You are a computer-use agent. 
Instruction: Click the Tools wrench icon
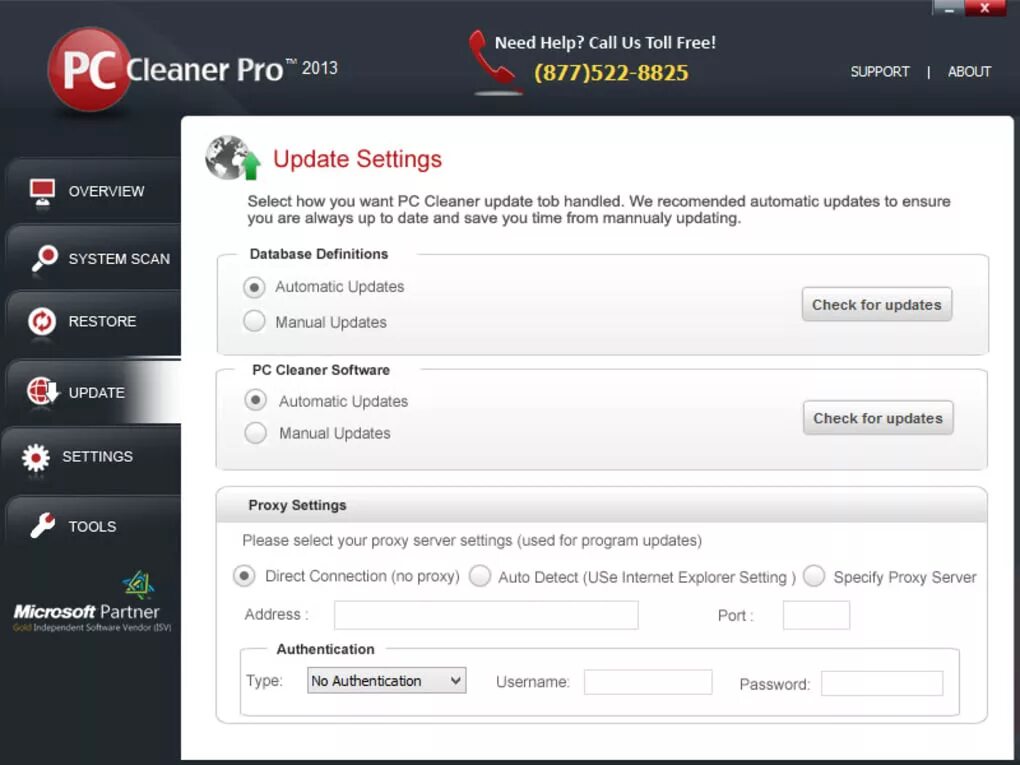pyautogui.click(x=43, y=526)
